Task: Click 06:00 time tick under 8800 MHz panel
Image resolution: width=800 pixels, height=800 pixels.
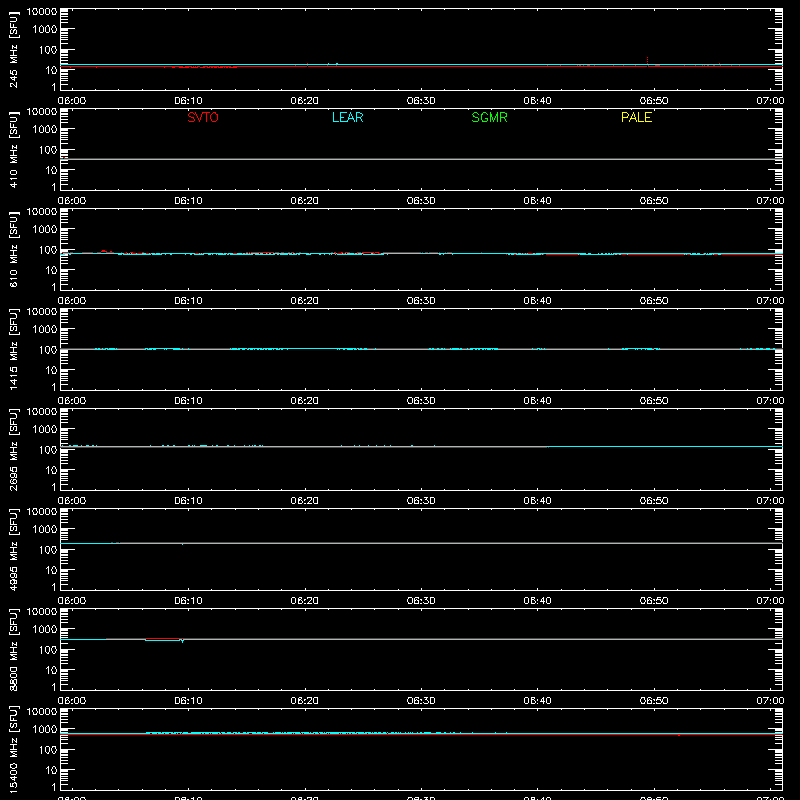Action: [72, 701]
